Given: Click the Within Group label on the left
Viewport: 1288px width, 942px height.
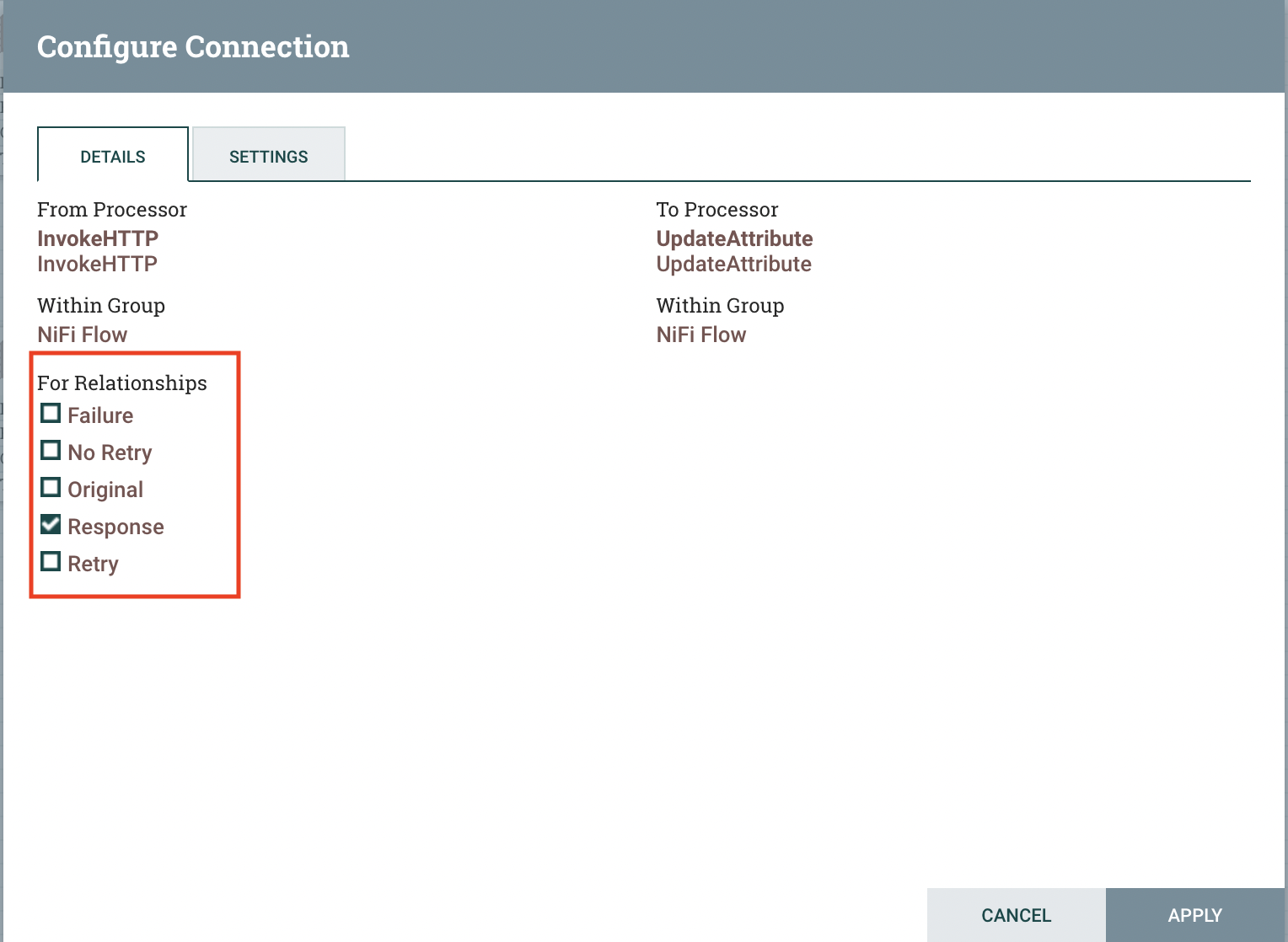Looking at the screenshot, I should [100, 305].
